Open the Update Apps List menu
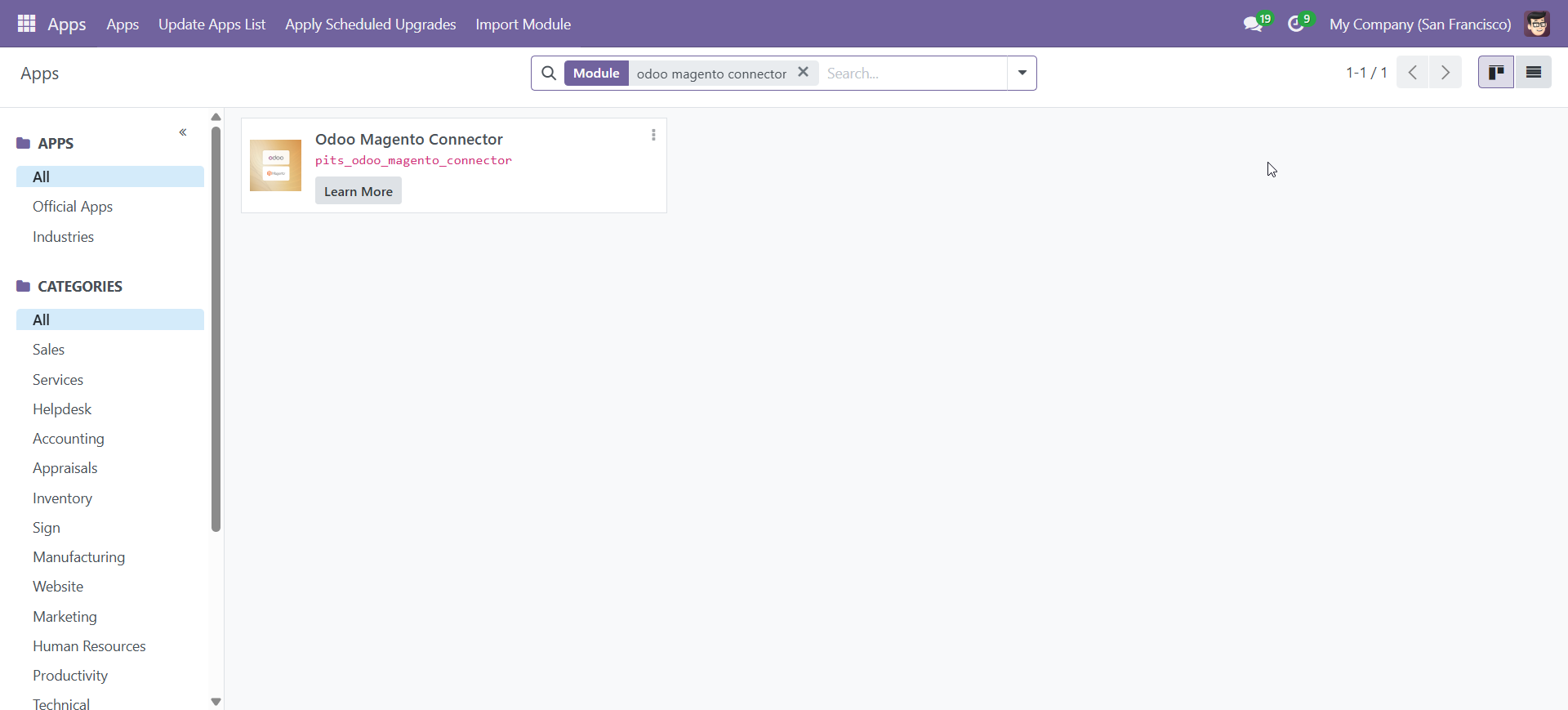This screenshot has height=710, width=1568. point(212,25)
